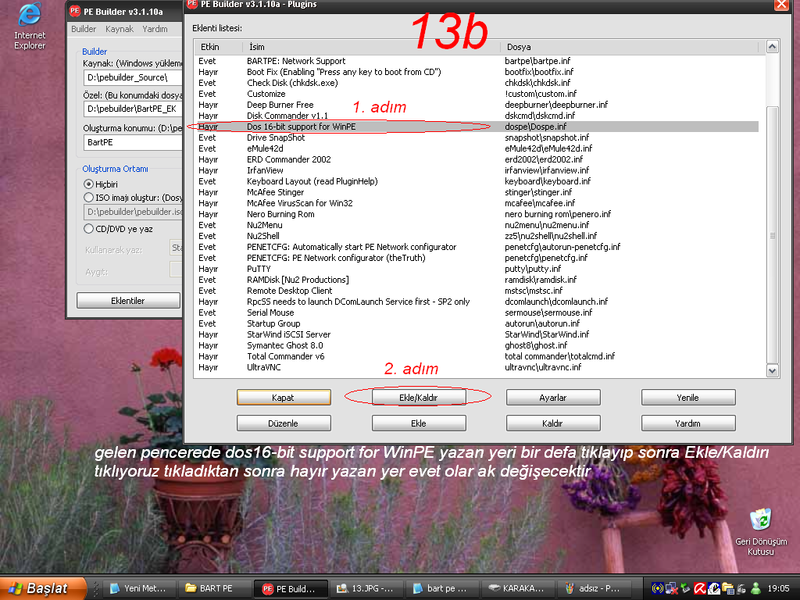The image size is (800, 600).
Task: Open the Başlat start menu
Action: pos(43,588)
